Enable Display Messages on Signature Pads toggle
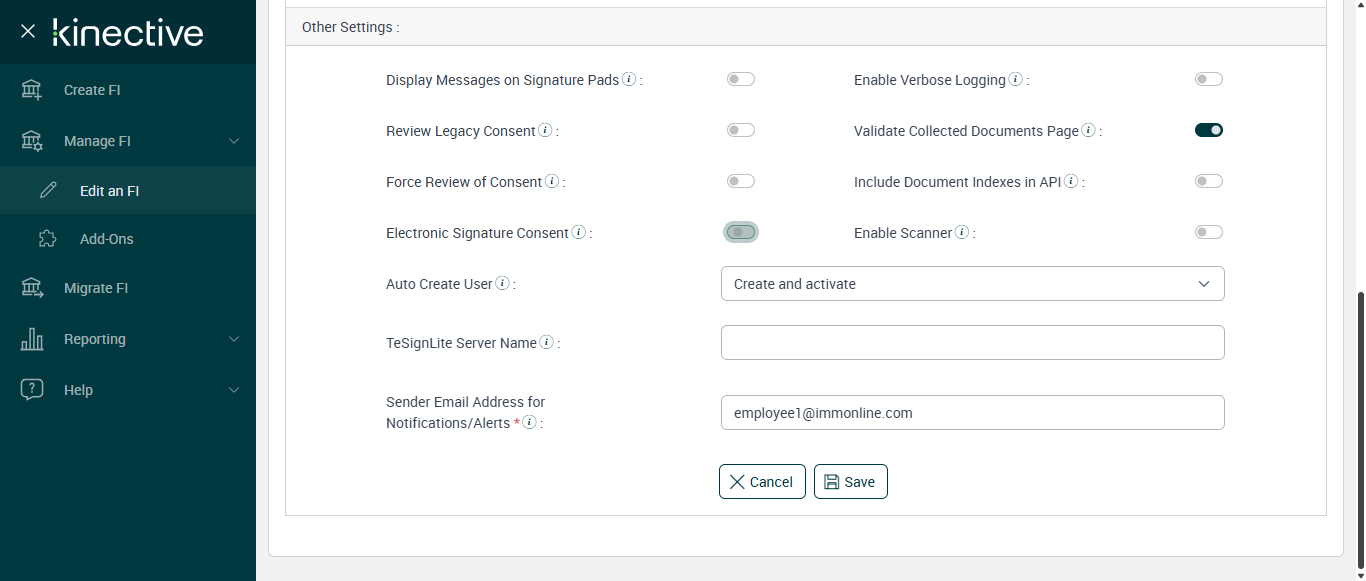 tap(740, 79)
